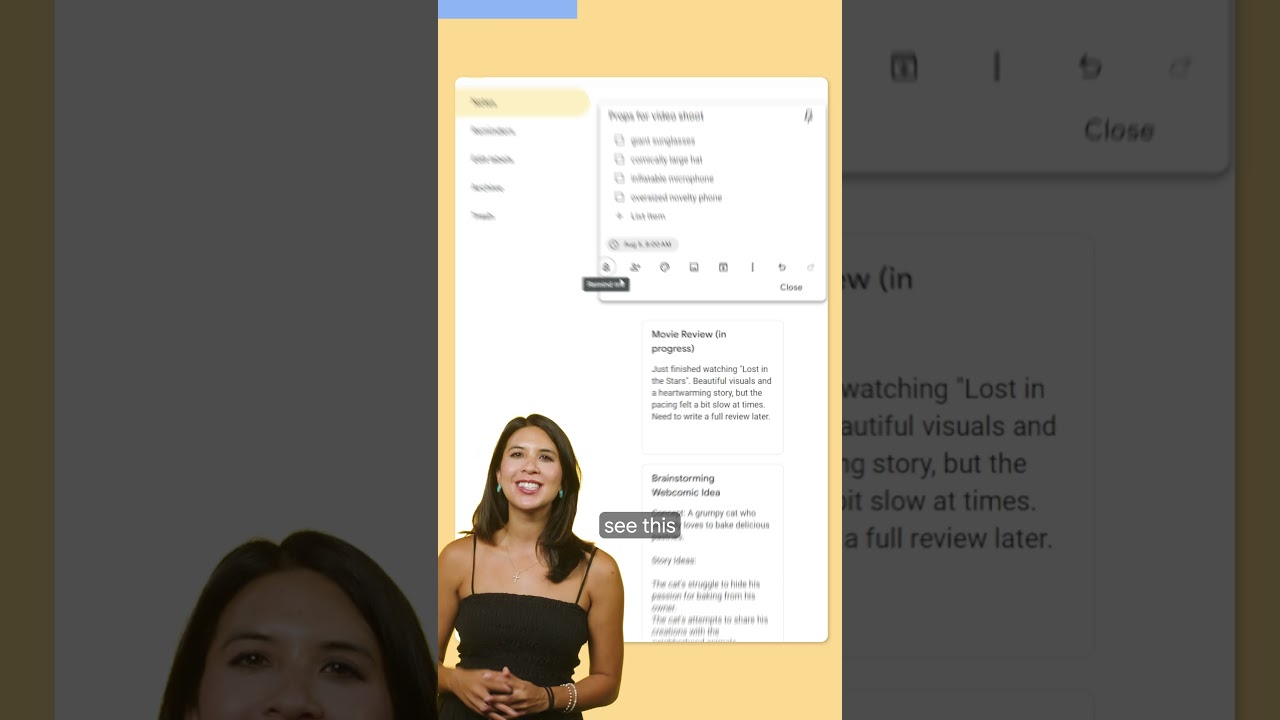Click the Undo arrow icon
This screenshot has width=1280, height=720.
(x=782, y=267)
